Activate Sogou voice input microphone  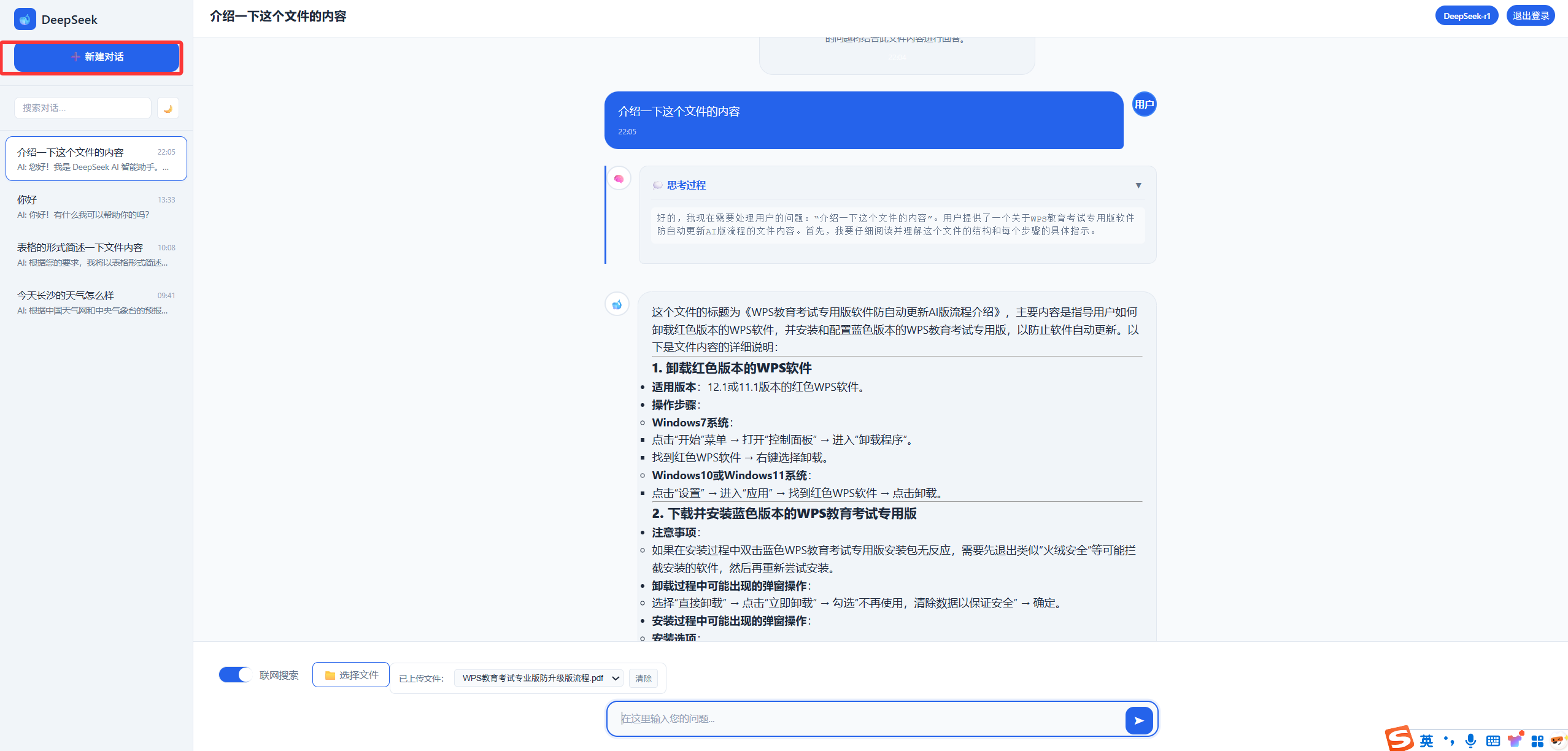coord(1470,741)
